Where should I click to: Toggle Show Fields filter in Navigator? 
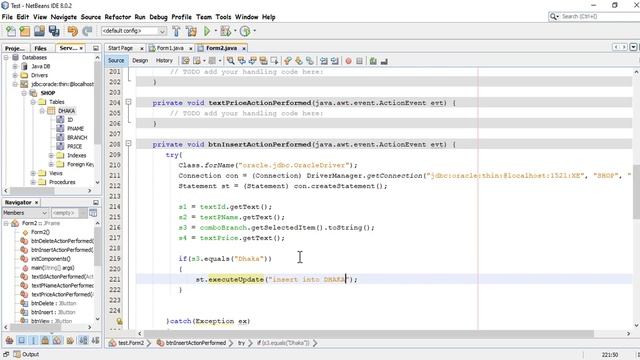22,340
